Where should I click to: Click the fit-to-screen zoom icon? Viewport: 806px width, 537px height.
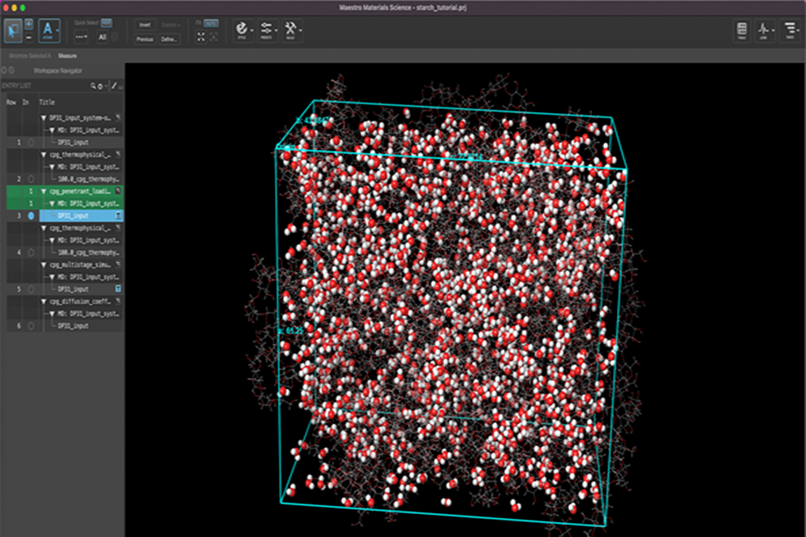(202, 37)
